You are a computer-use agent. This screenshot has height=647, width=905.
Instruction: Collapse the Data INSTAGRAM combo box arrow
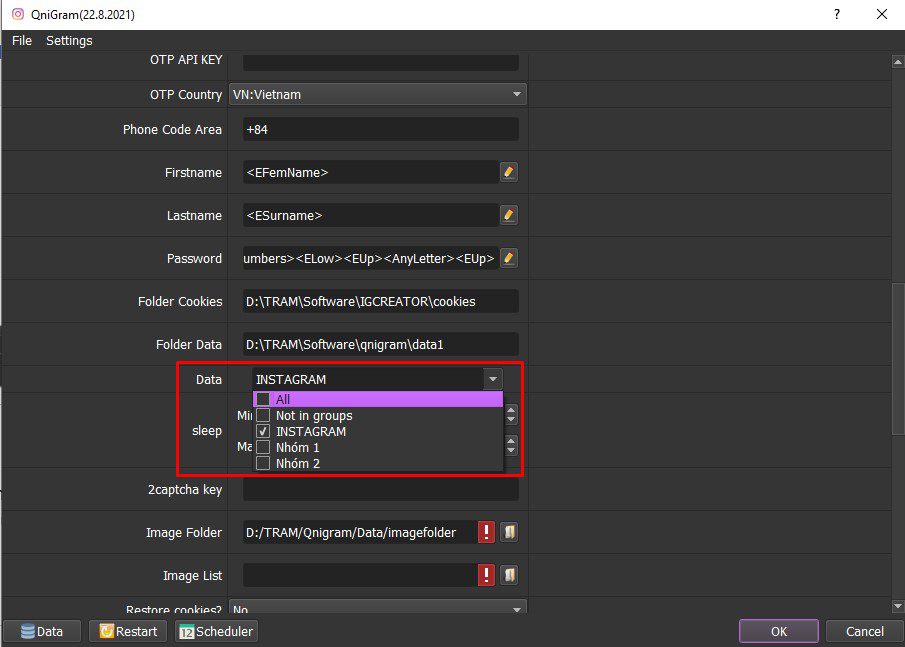(493, 379)
